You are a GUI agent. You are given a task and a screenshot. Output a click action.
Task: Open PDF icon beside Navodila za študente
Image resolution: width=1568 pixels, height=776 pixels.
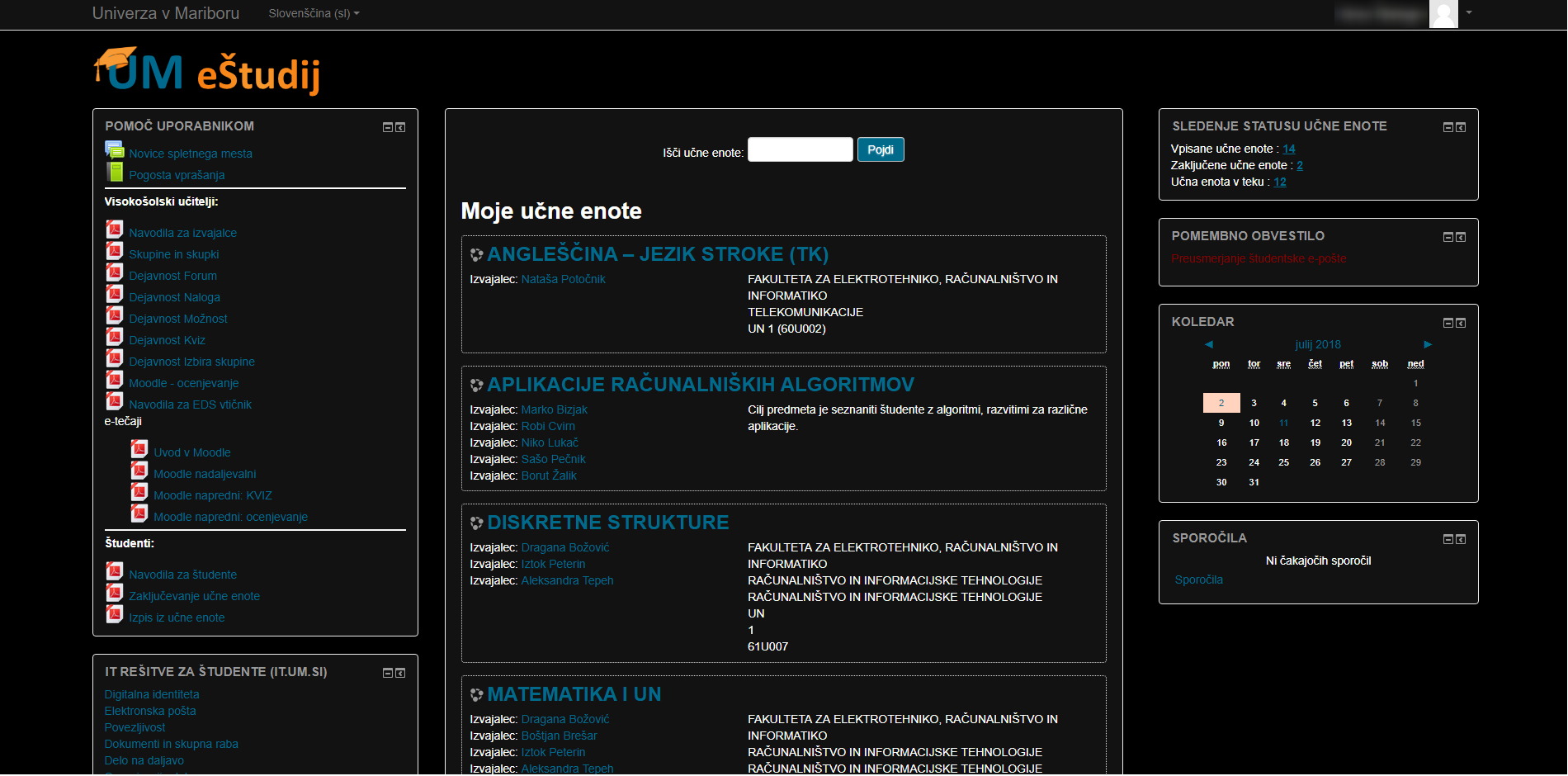click(x=115, y=571)
